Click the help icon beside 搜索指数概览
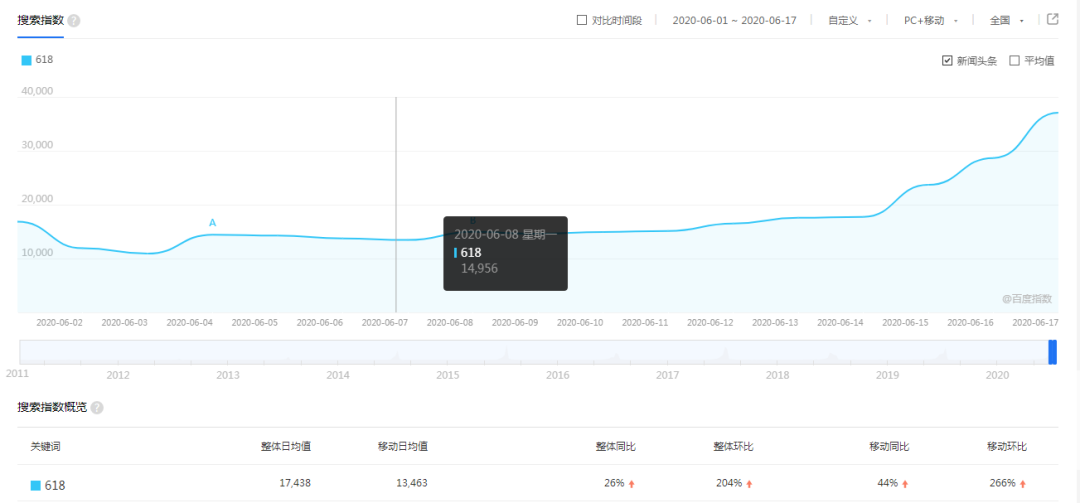 97,408
